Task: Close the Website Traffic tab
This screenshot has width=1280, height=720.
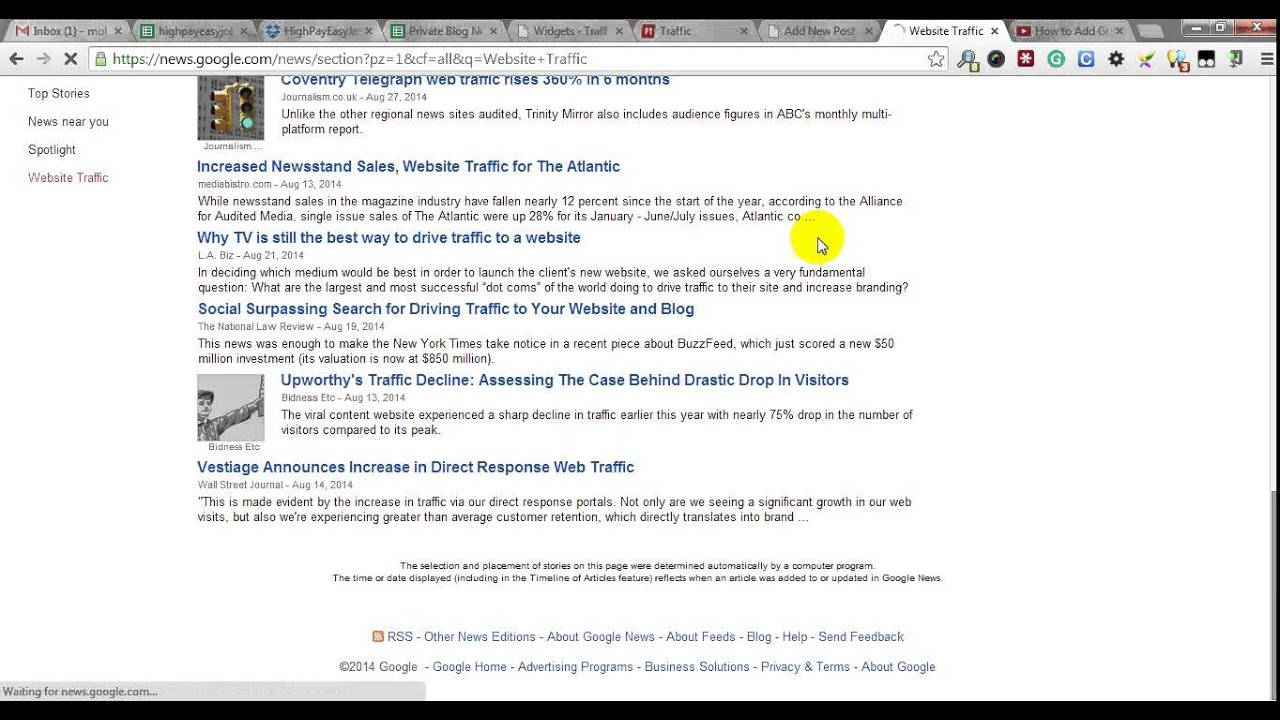Action: [x=994, y=31]
